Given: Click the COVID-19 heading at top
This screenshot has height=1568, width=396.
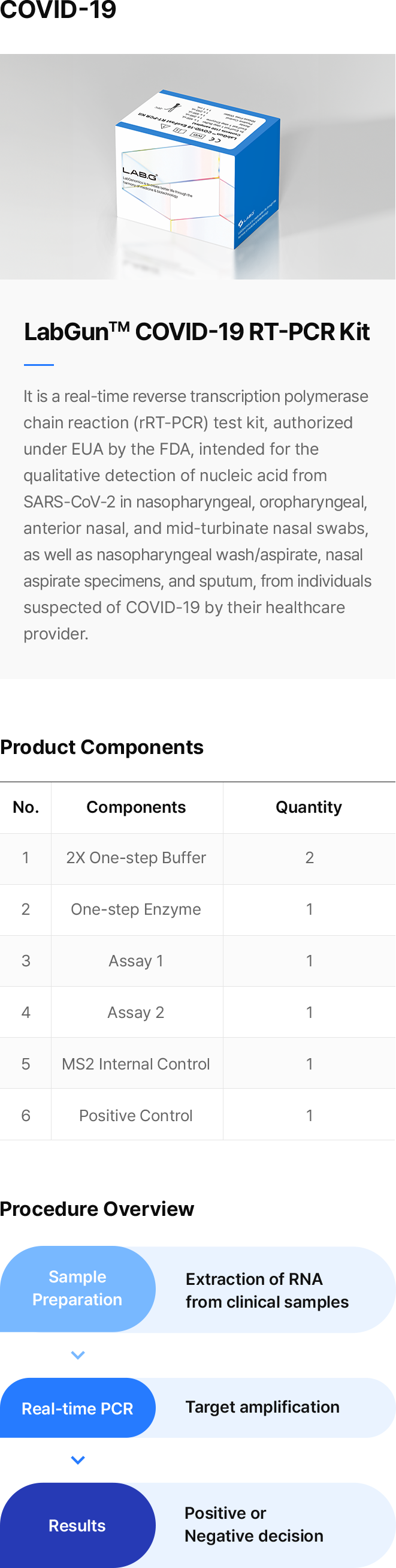Looking at the screenshot, I should click(58, 10).
